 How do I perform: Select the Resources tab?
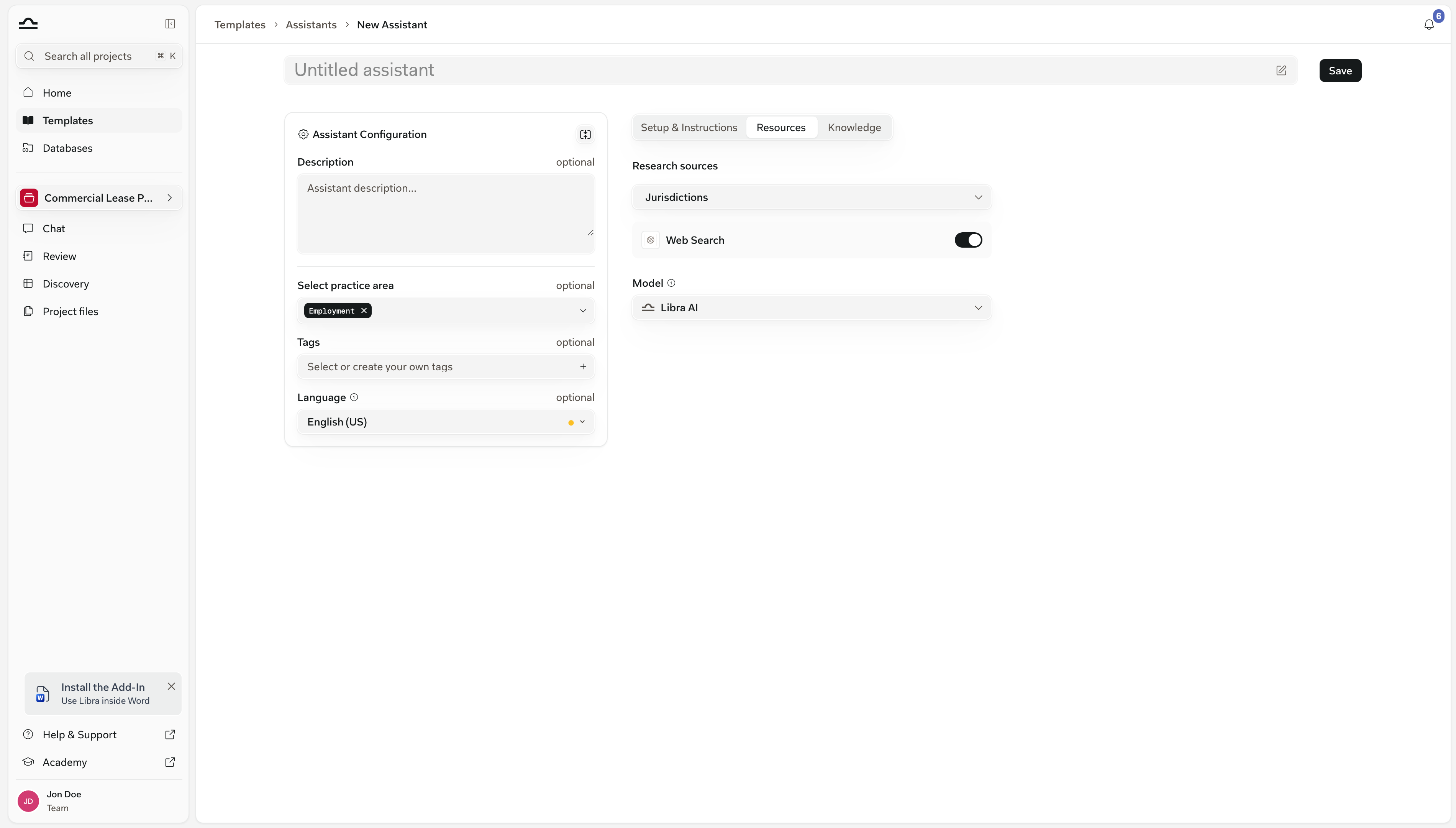781,127
